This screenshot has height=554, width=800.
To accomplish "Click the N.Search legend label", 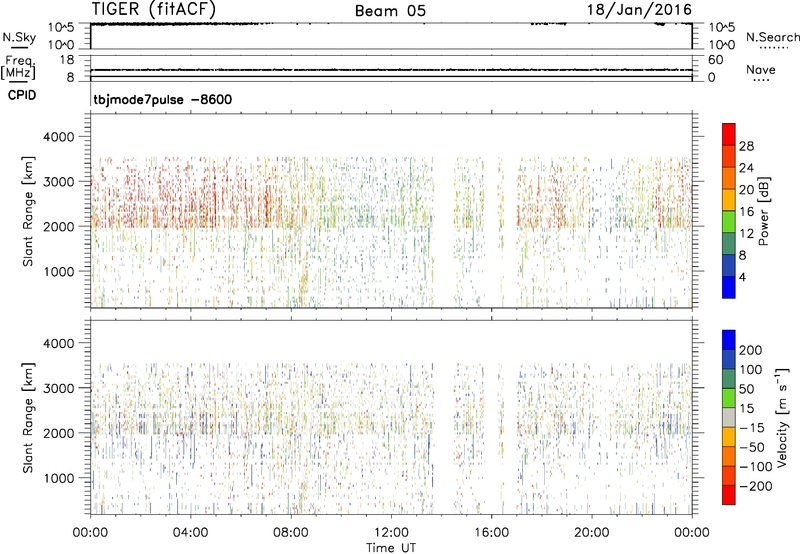I will tap(772, 37).
